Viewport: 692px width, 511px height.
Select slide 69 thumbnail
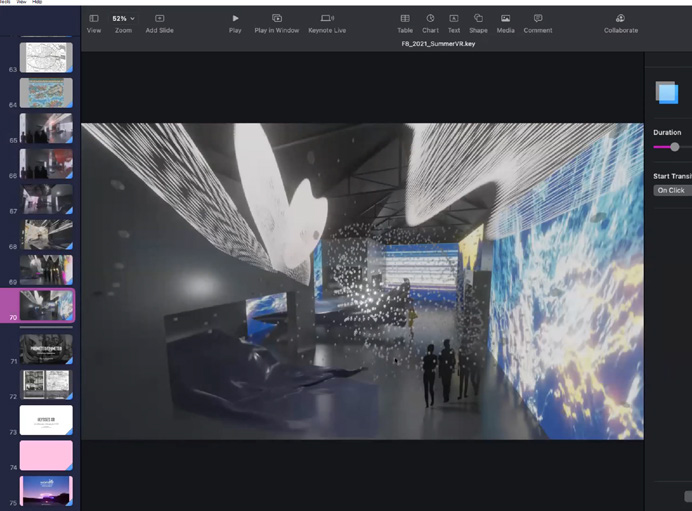pyautogui.click(x=46, y=270)
